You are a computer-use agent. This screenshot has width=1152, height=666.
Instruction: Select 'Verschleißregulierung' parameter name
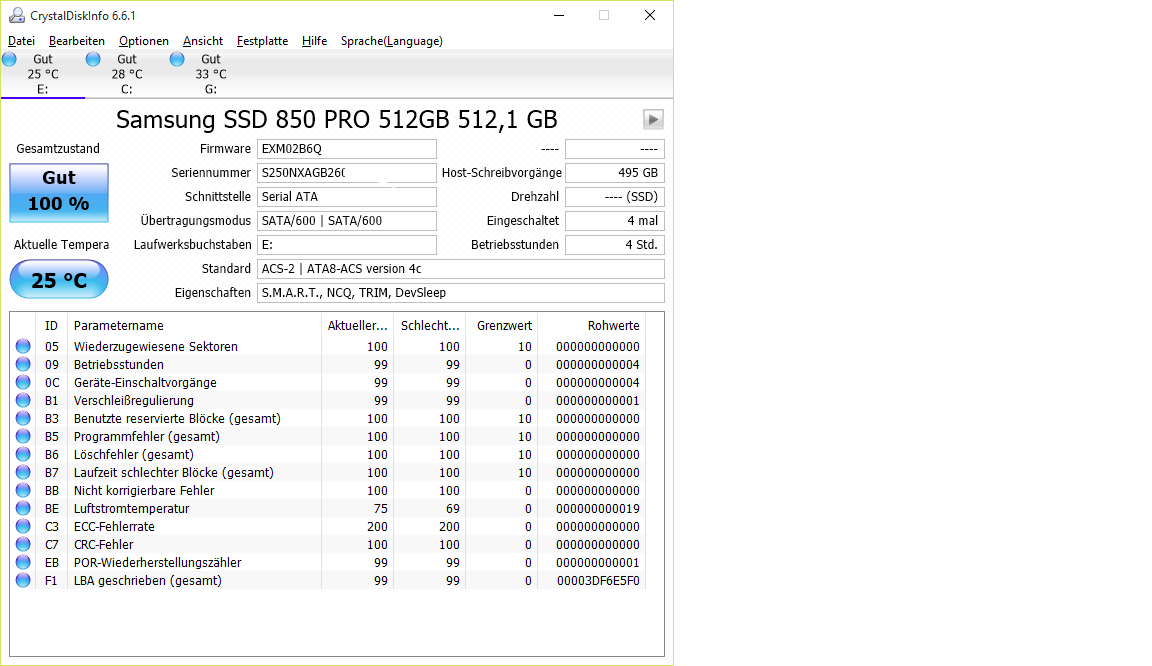[134, 401]
